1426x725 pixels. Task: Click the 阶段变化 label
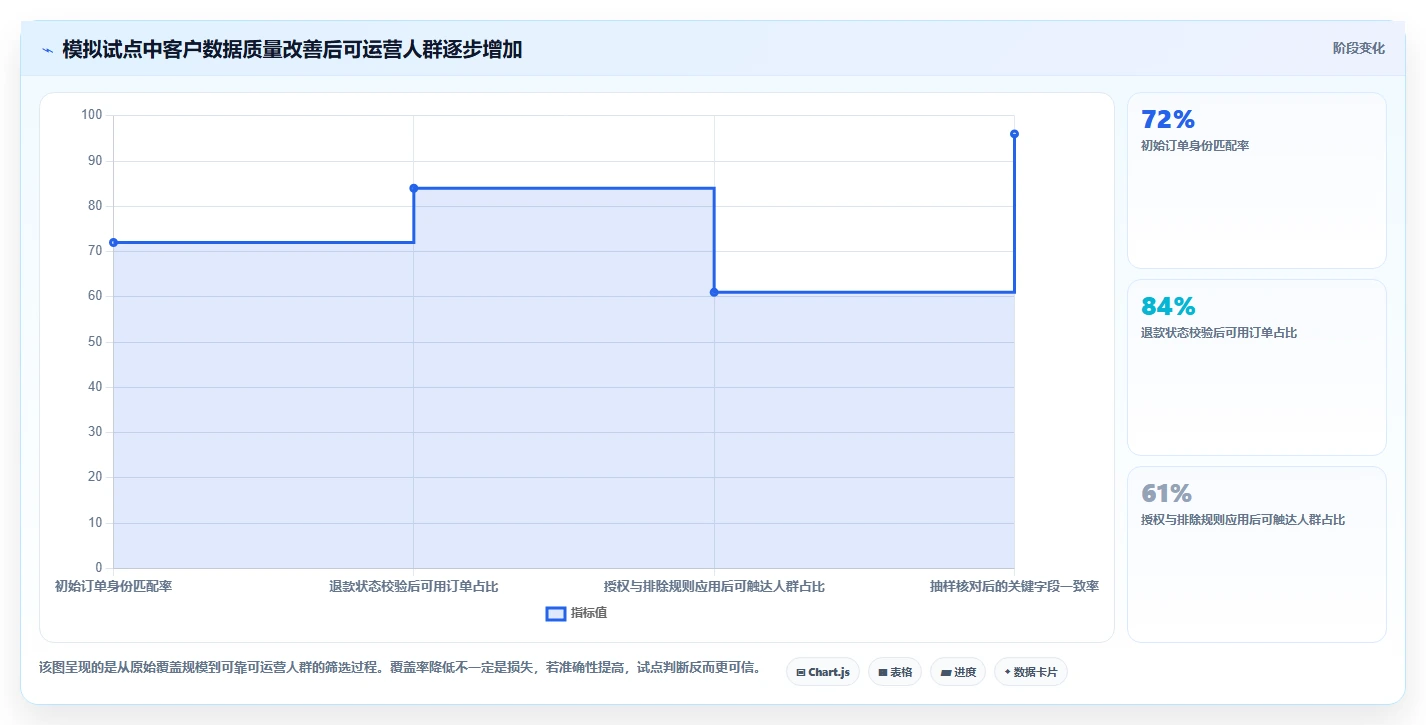pos(1358,48)
